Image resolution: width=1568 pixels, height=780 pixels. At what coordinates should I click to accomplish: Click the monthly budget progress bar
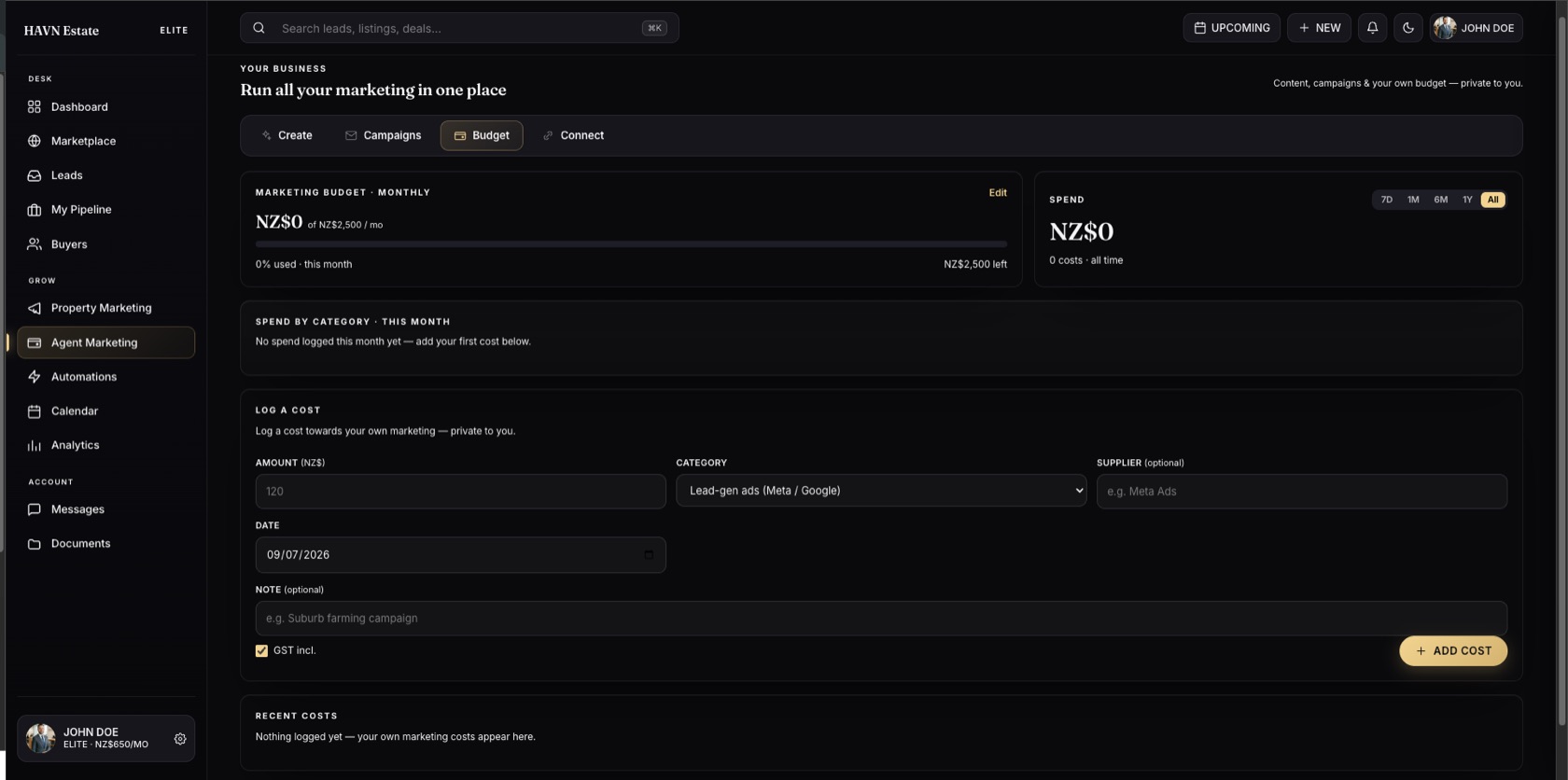[631, 244]
